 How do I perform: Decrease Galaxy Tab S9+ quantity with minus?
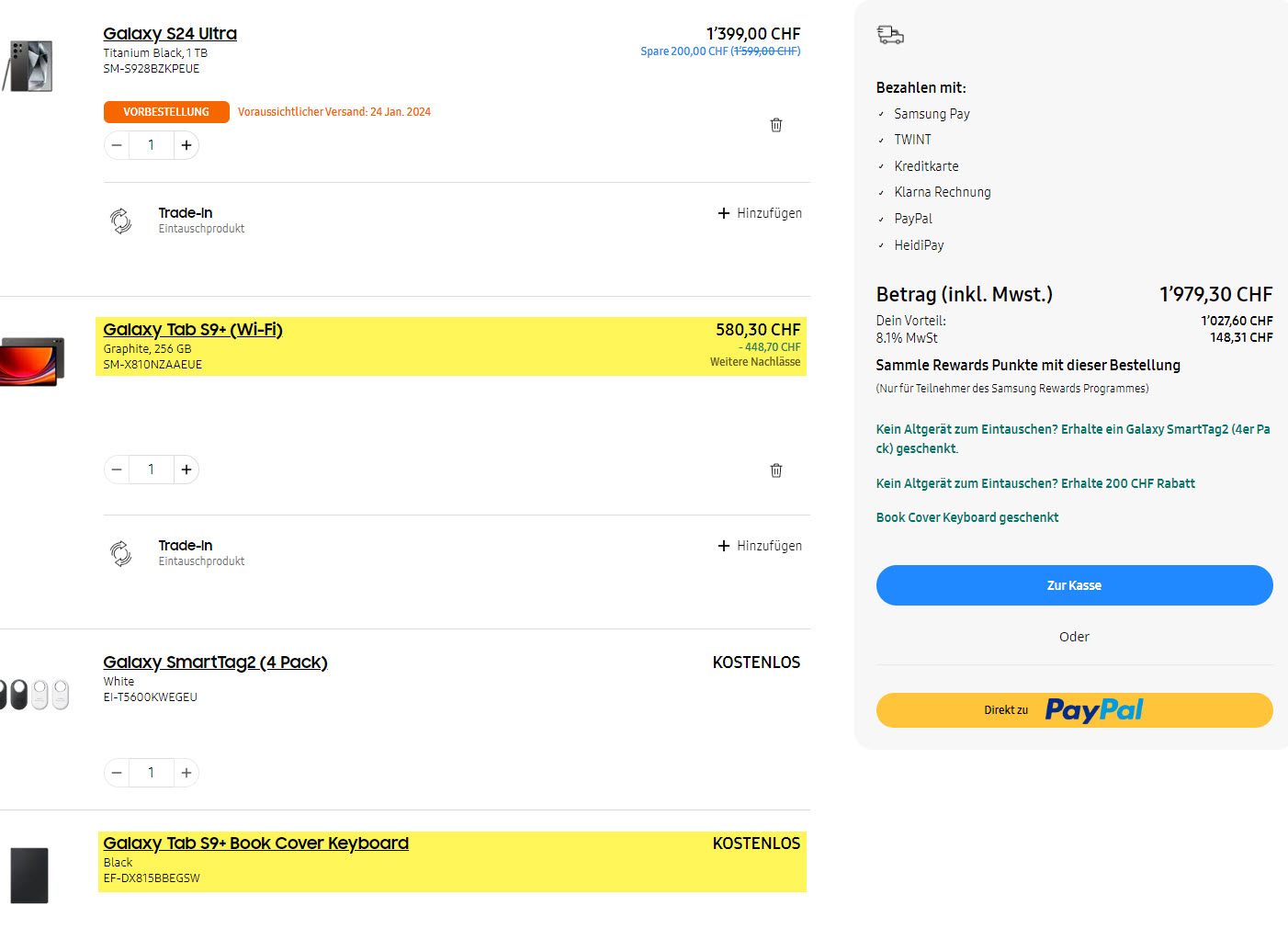click(x=117, y=470)
